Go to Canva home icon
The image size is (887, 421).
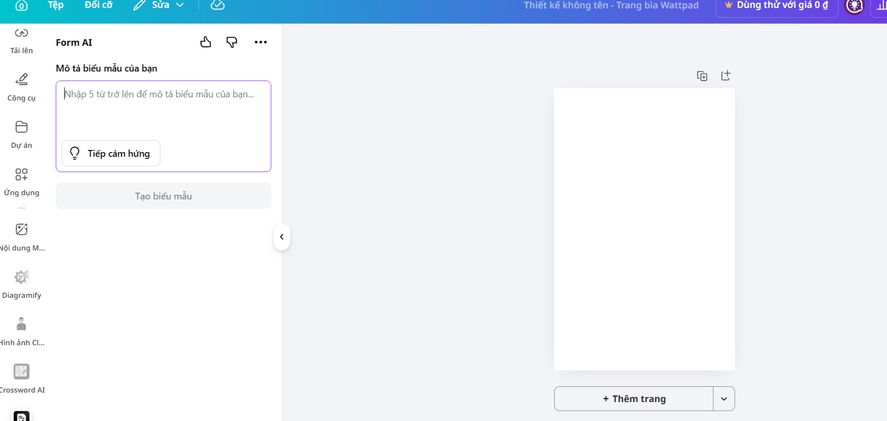point(21,5)
